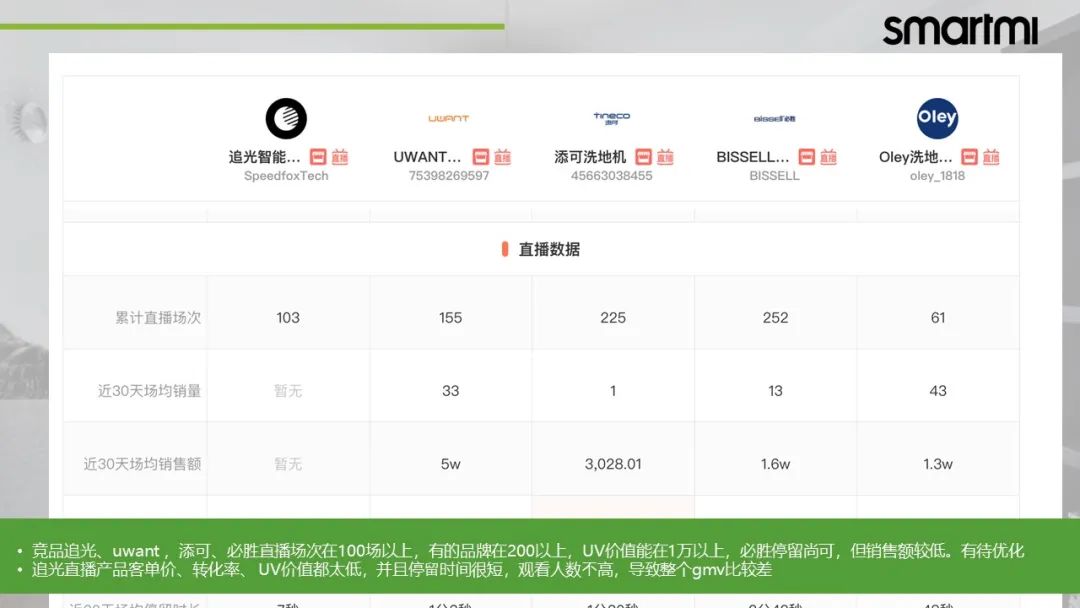Select the SpeedfoxTech account ID
The height and width of the screenshot is (608, 1080).
tap(286, 176)
